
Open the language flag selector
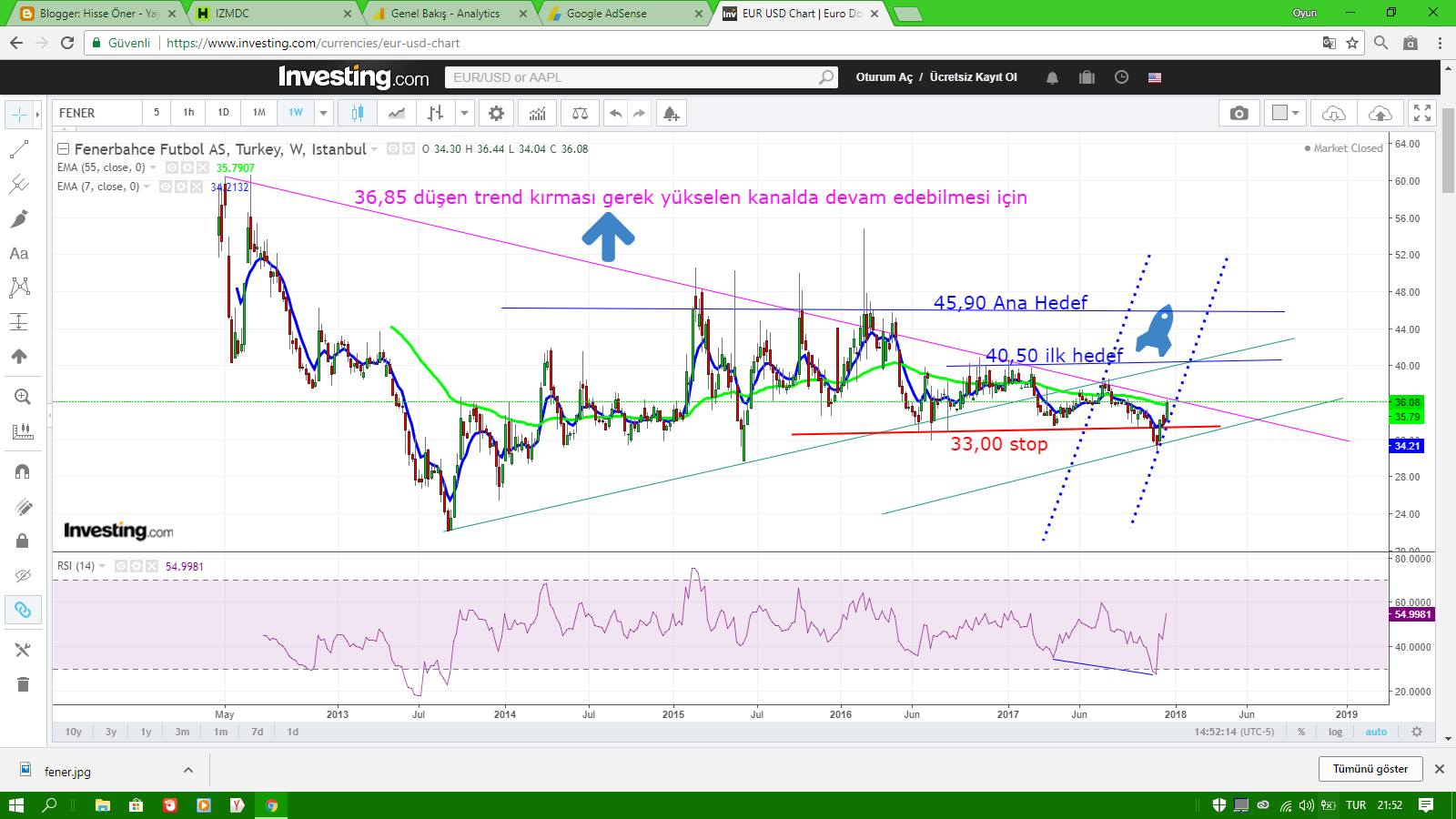(x=1155, y=77)
